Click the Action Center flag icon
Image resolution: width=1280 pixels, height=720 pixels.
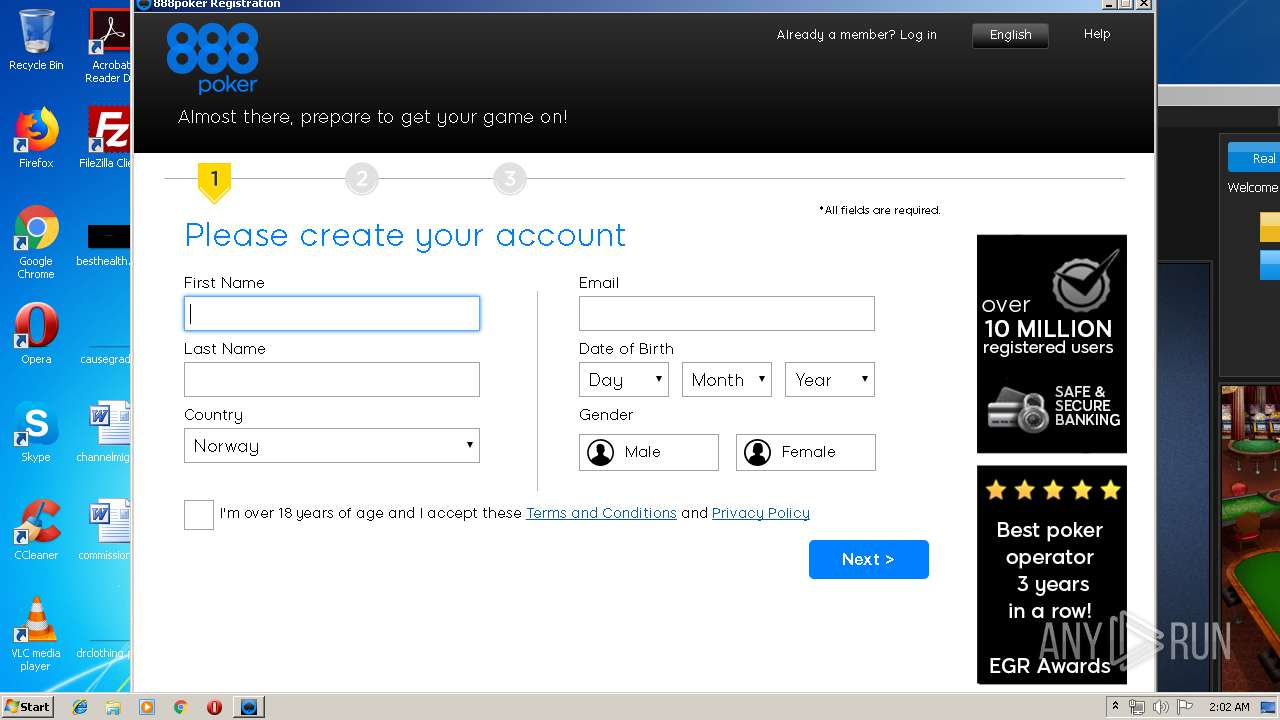point(1183,707)
